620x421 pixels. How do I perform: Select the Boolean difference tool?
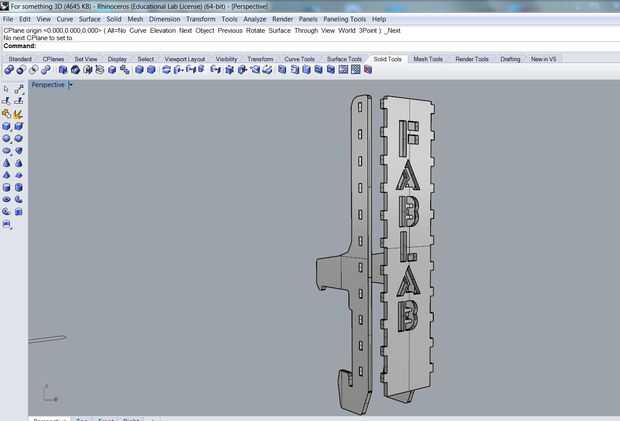(x=21, y=70)
